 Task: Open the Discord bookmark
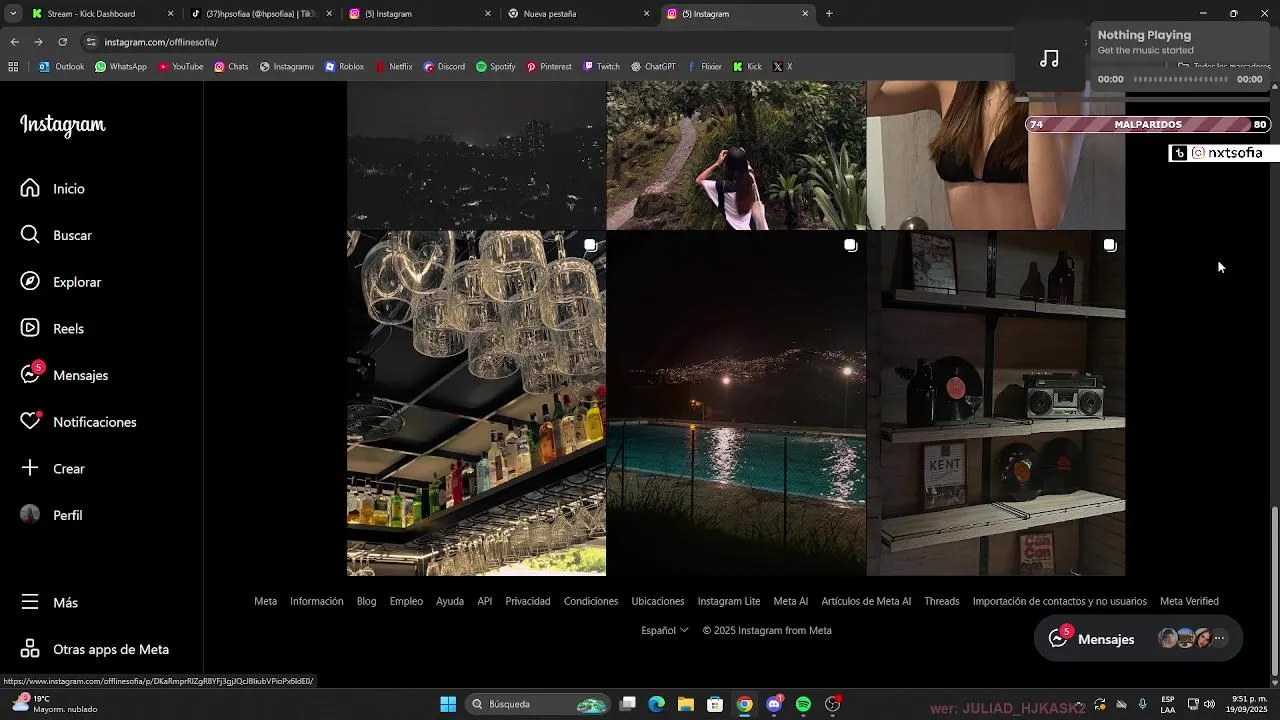pyautogui.click(x=444, y=67)
